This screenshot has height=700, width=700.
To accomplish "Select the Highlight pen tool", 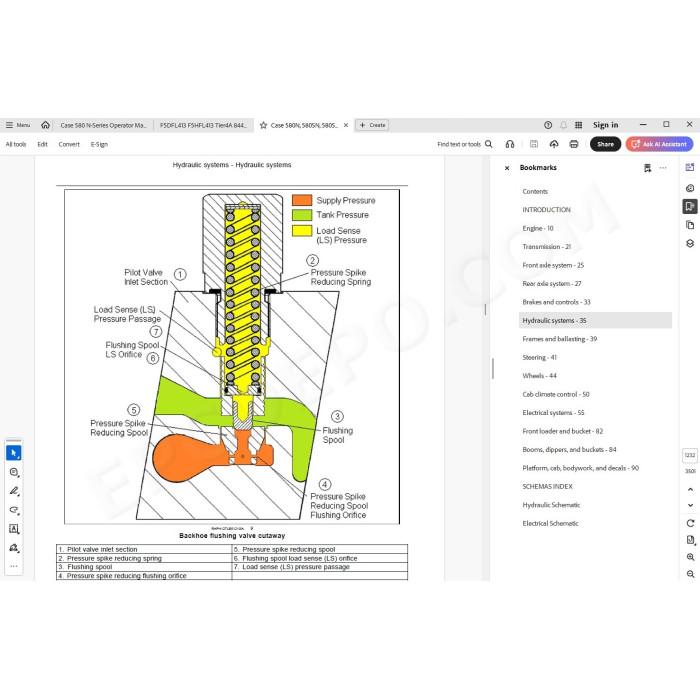I will (14, 491).
